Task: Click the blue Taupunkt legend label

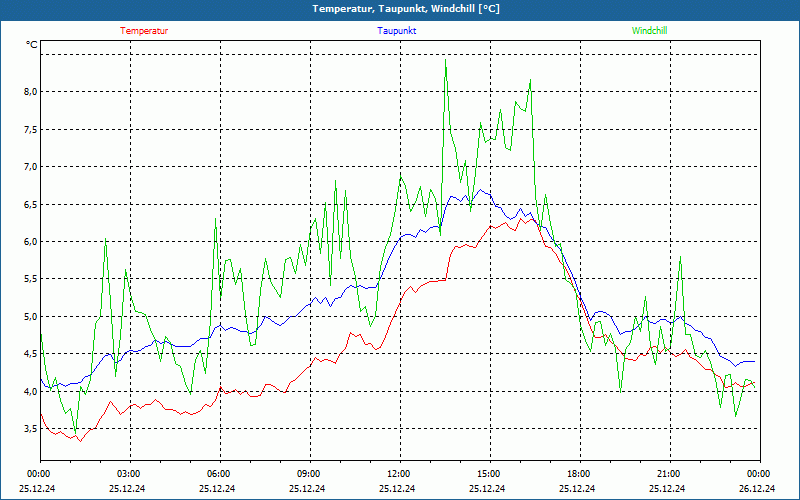Action: tap(396, 31)
